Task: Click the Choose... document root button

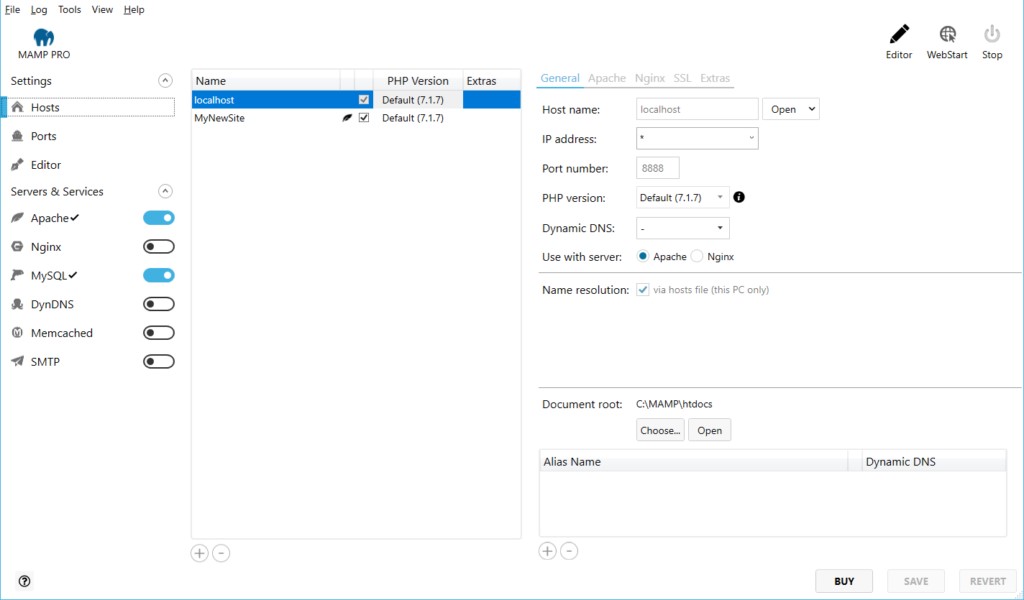Action: click(x=660, y=430)
